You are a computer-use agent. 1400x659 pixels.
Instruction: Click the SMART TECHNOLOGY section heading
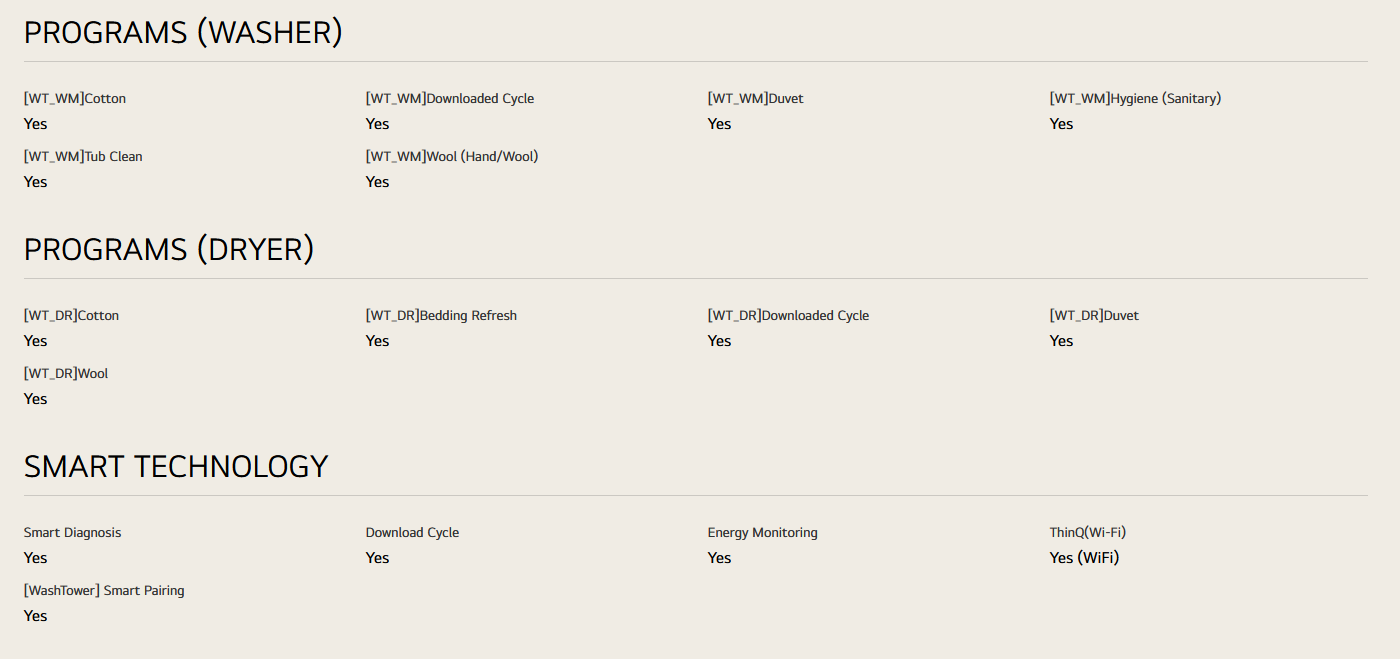tap(176, 467)
